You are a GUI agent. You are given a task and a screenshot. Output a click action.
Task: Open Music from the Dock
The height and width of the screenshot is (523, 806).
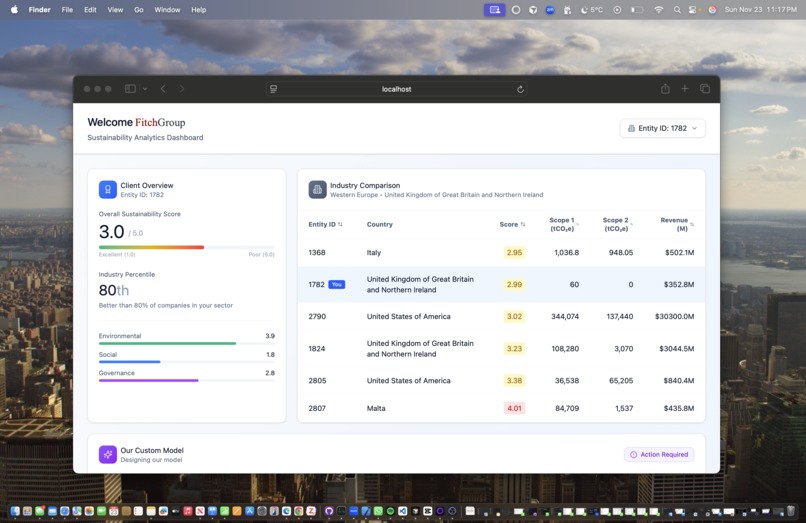click(x=188, y=511)
